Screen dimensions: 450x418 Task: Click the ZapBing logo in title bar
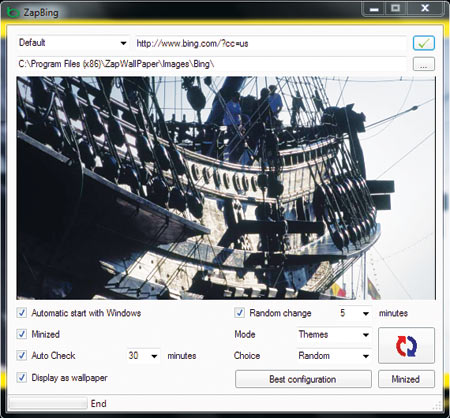coord(13,12)
